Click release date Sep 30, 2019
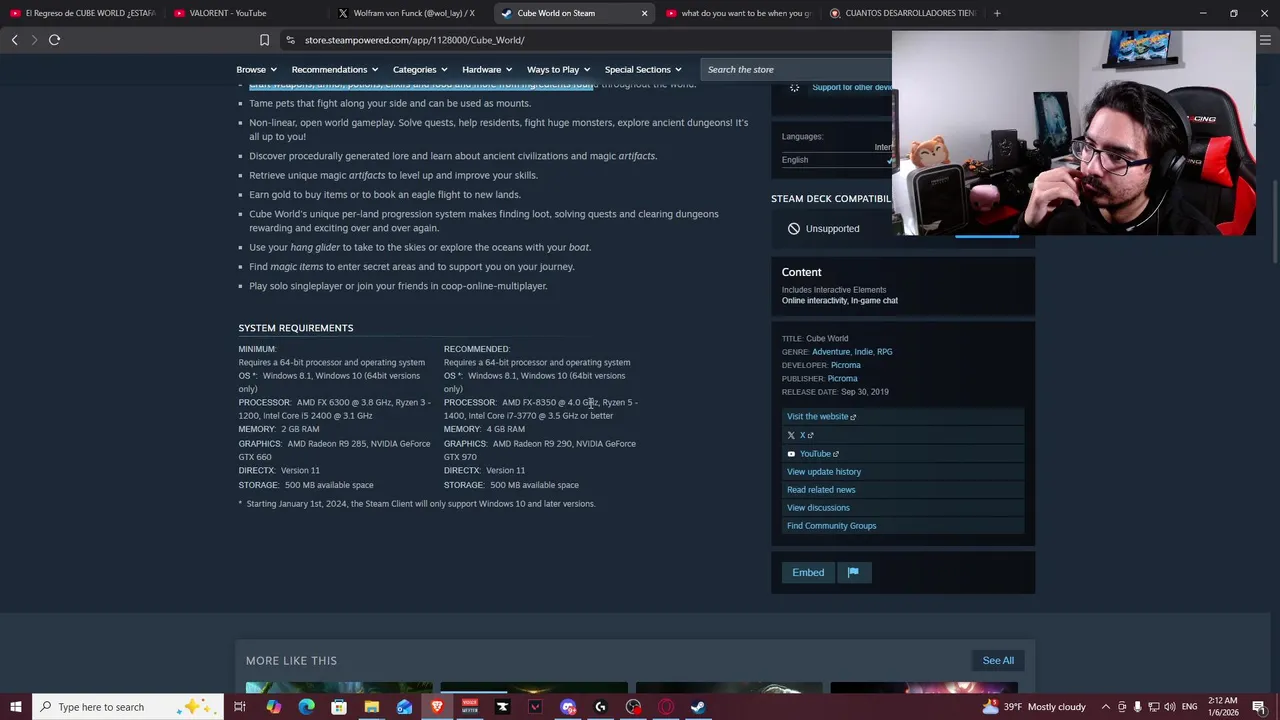1280x720 pixels. [865, 392]
